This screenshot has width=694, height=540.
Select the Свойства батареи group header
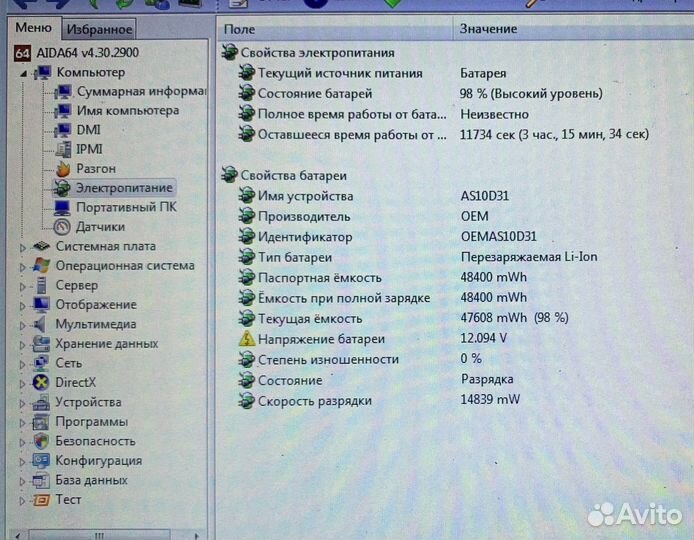[284, 175]
